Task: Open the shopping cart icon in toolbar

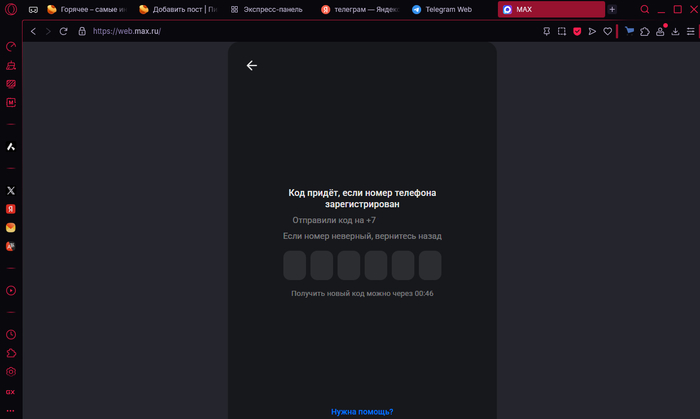Action: pos(629,31)
